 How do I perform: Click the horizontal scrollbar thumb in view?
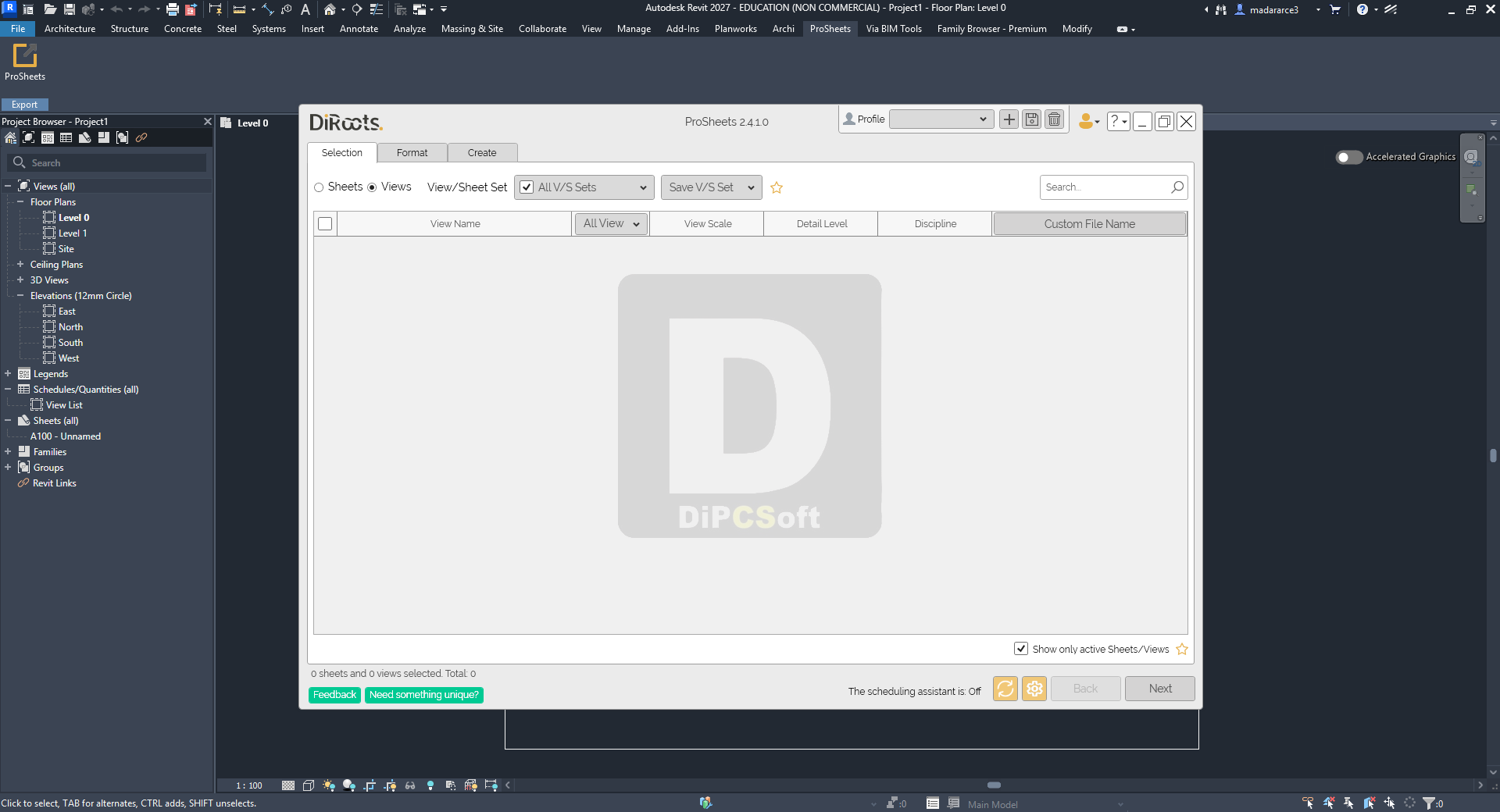pos(994,785)
